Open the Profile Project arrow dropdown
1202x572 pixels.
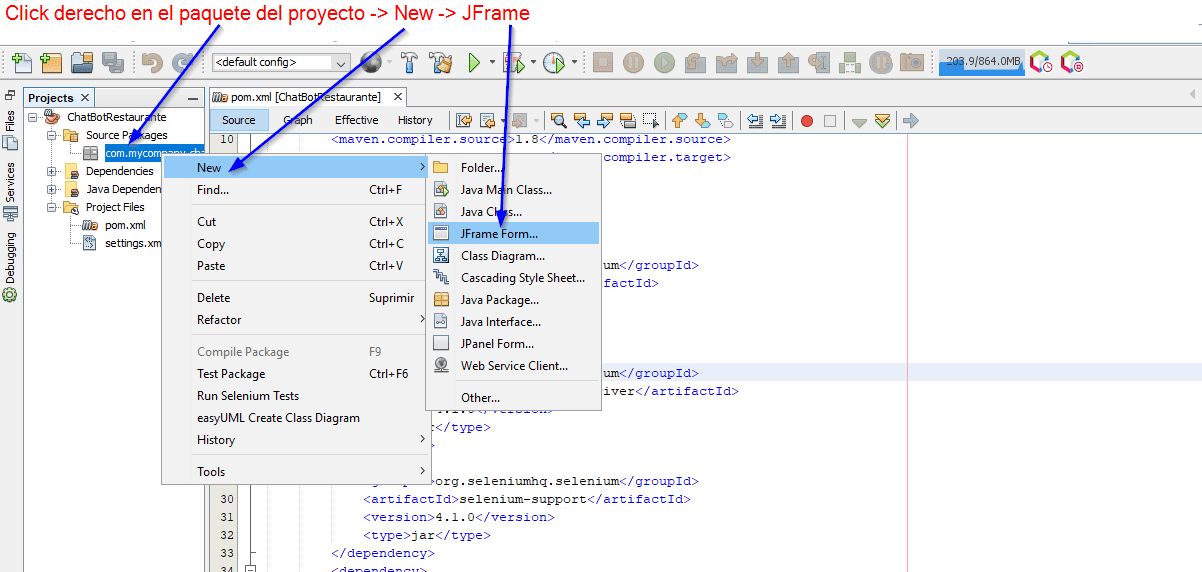pos(574,62)
